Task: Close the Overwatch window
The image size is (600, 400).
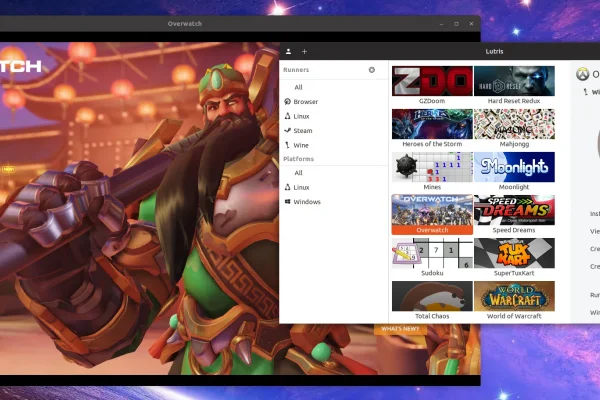Action: coord(471,24)
